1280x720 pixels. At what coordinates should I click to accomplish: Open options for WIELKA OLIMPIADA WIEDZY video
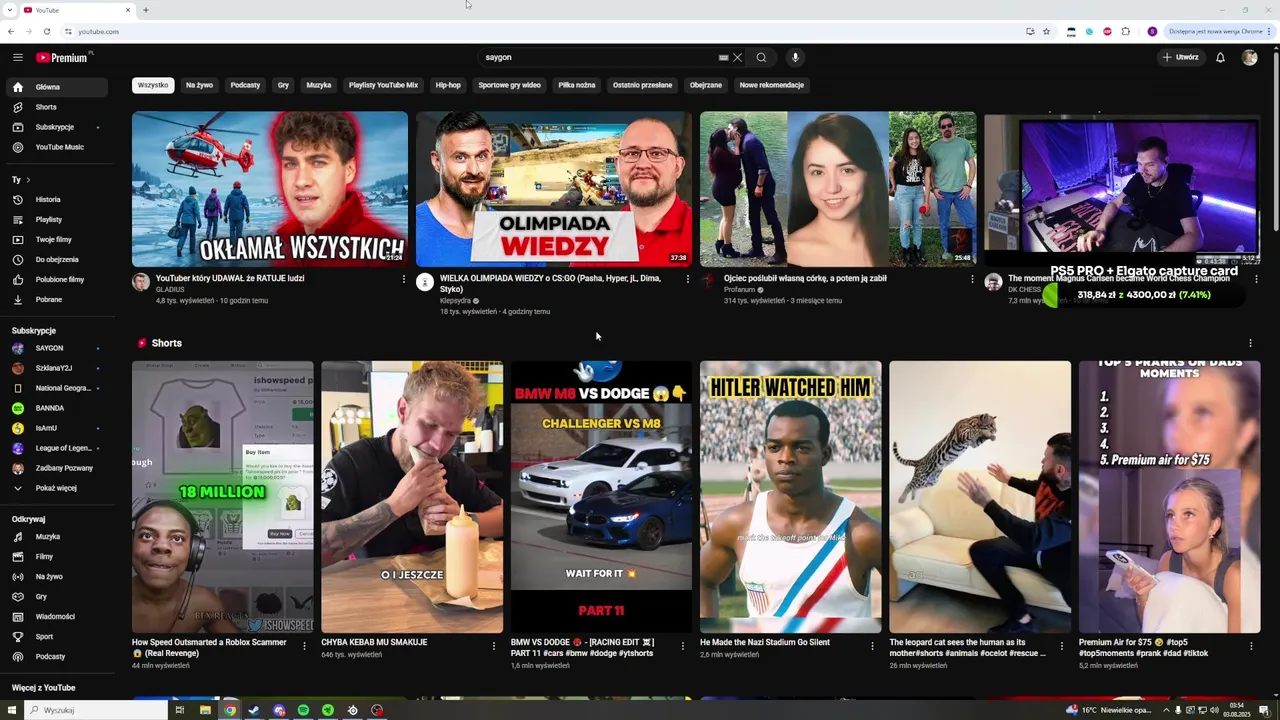(688, 279)
